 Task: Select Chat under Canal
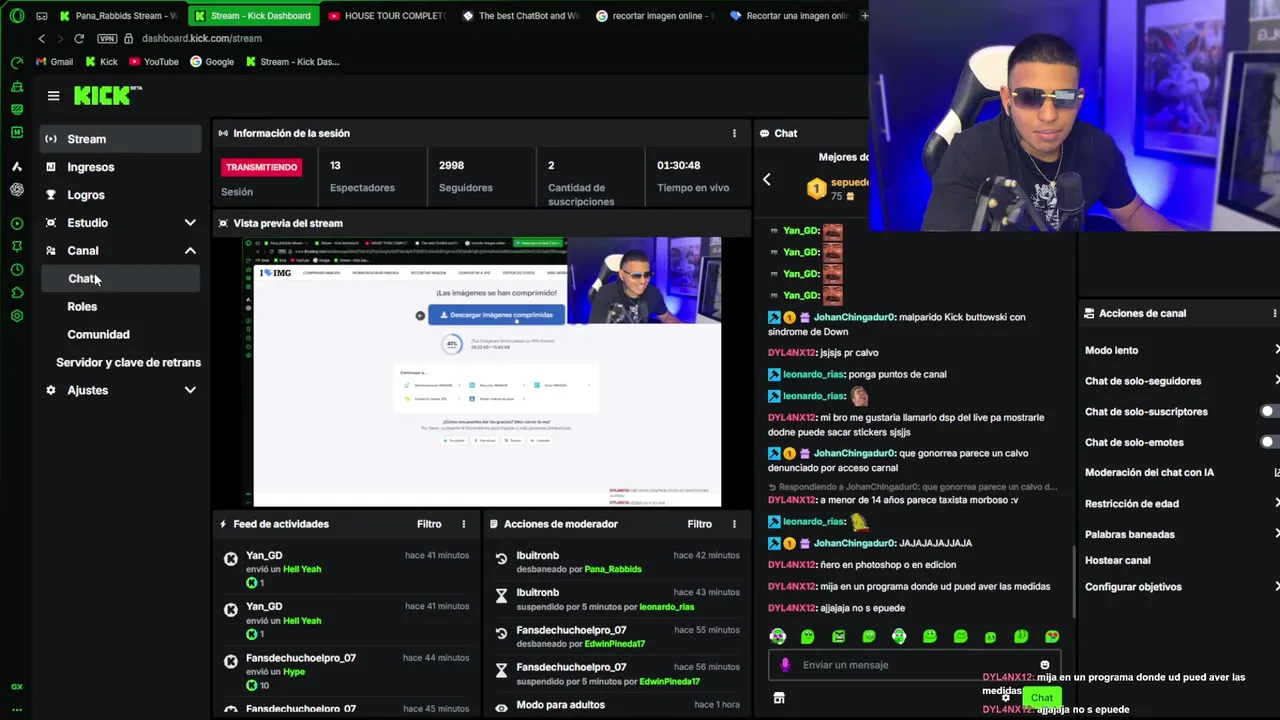click(x=120, y=279)
